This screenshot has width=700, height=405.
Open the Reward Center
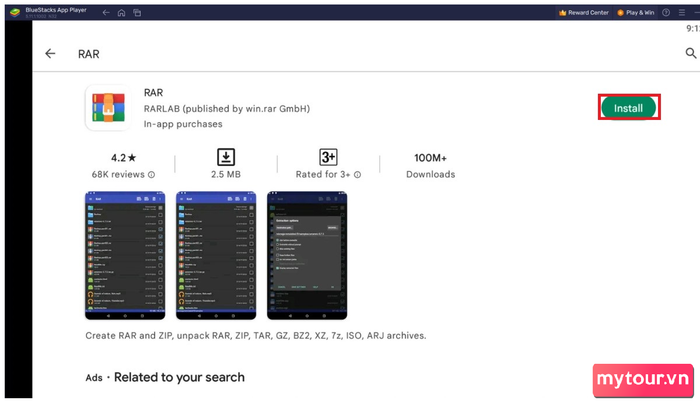[x=583, y=13]
